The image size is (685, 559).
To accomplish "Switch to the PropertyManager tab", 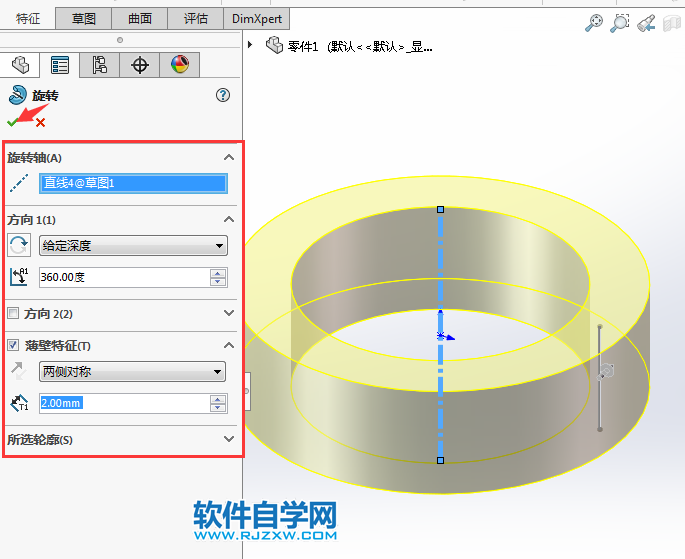I will tap(60, 66).
